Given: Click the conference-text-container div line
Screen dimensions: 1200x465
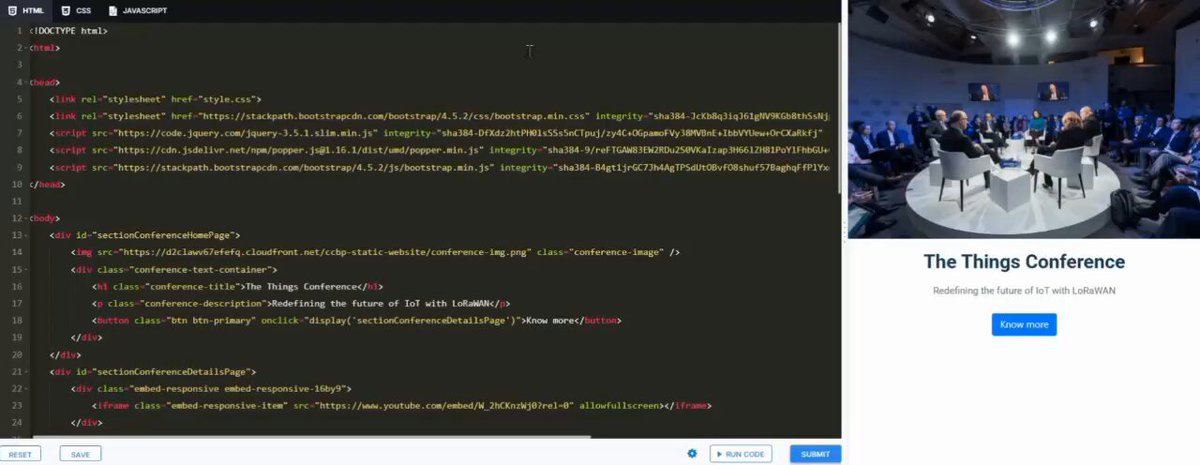Looking at the screenshot, I should (x=173, y=269).
